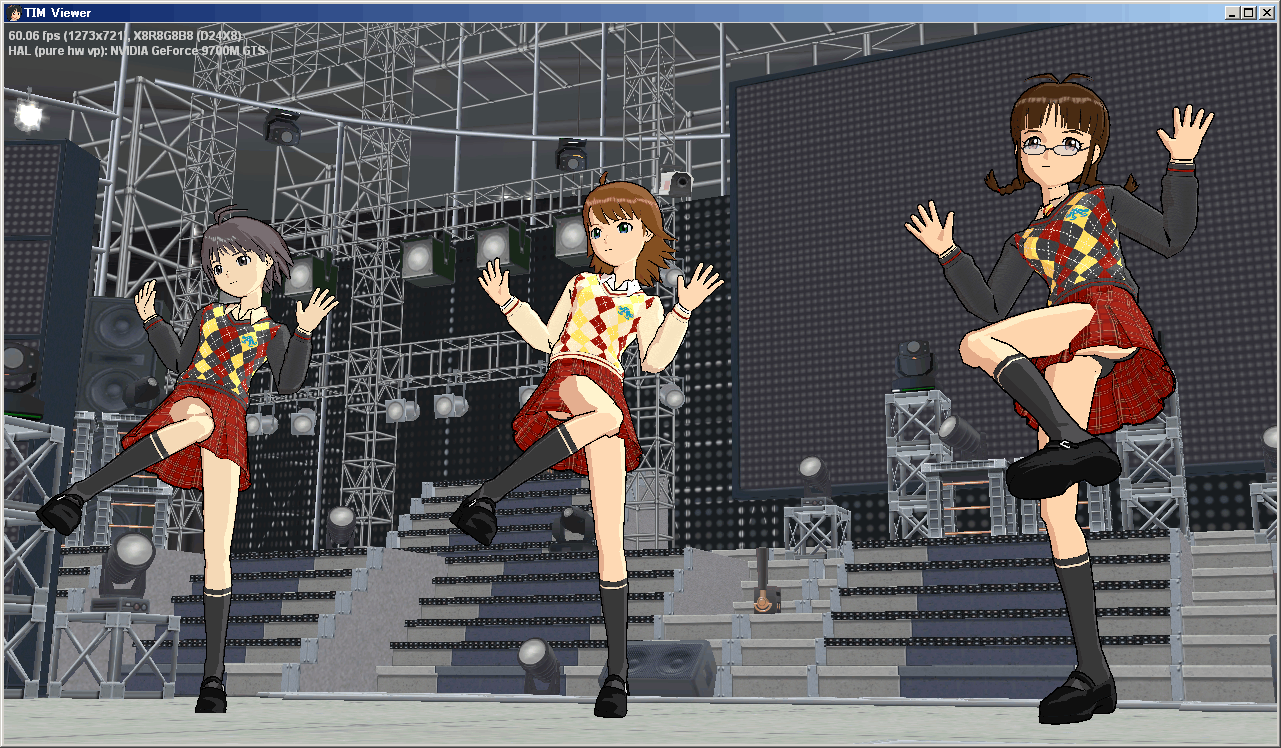Click the "TIM Viewer" title text
This screenshot has width=1281, height=748.
point(58,13)
